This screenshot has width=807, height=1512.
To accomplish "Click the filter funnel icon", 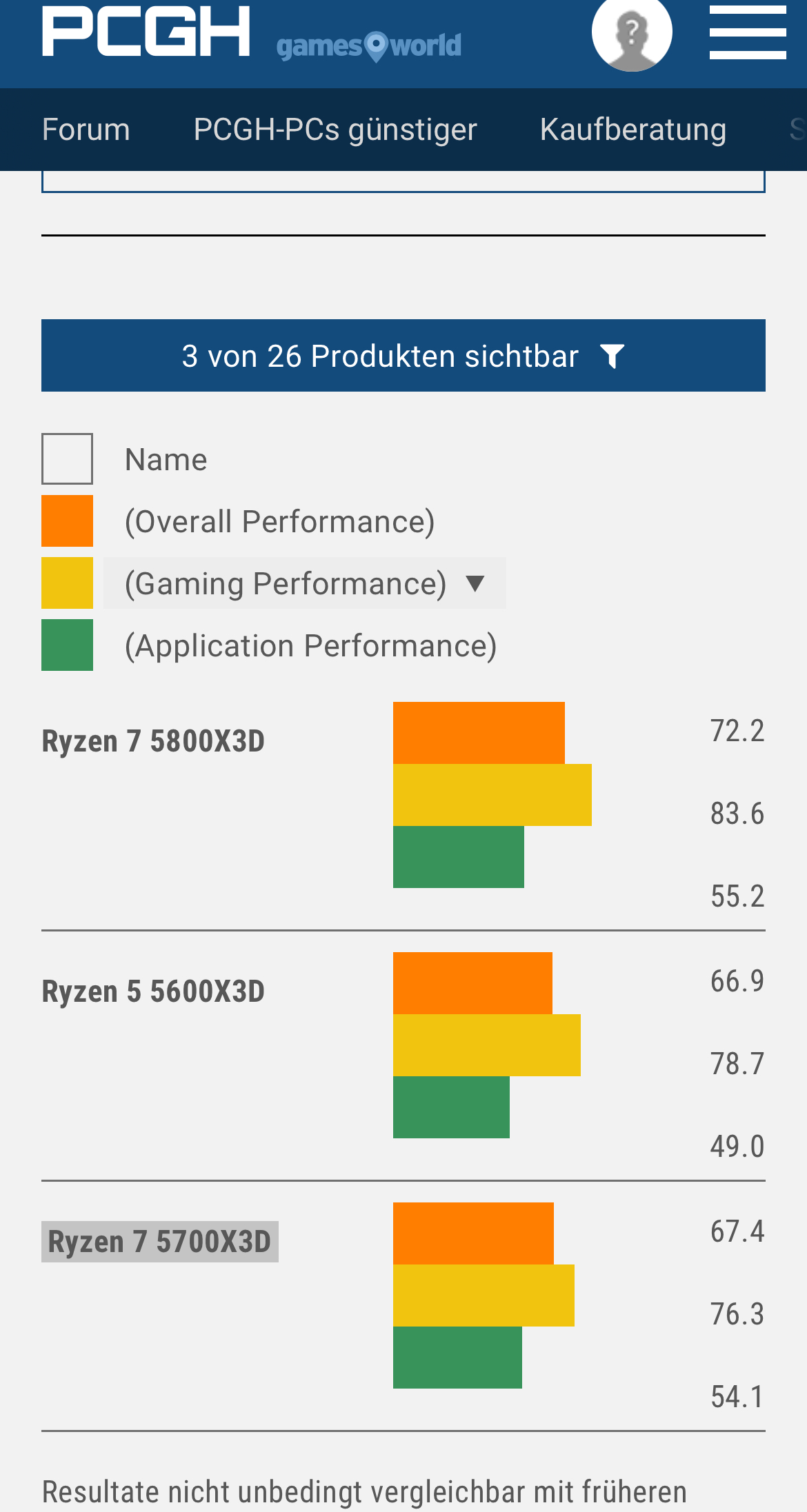I will click(612, 356).
